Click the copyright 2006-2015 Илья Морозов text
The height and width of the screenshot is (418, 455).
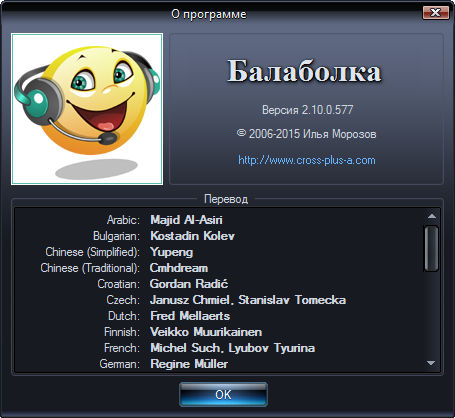click(306, 134)
